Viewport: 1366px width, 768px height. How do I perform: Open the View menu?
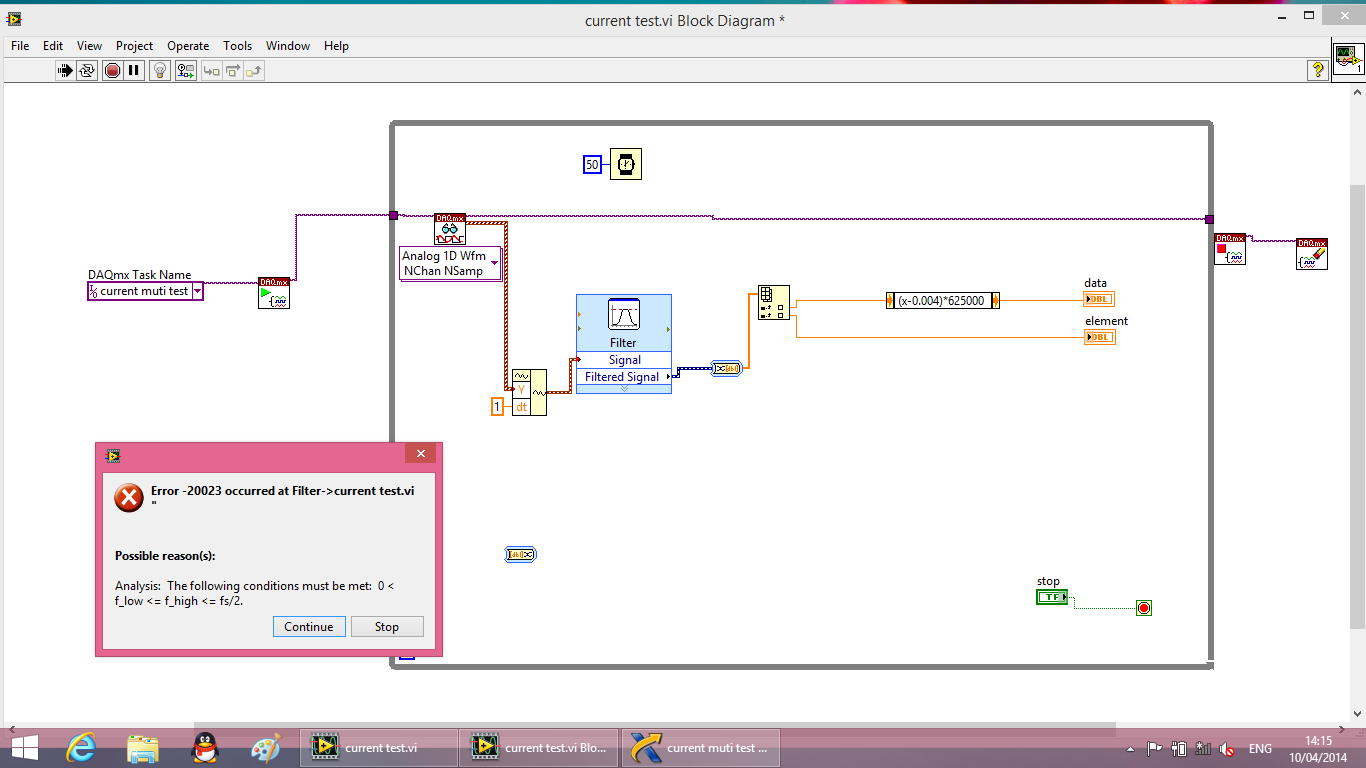pos(89,46)
